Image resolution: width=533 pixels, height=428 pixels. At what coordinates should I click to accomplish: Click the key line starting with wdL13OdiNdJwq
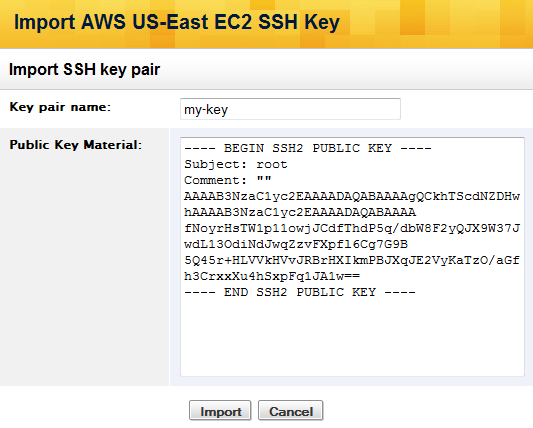[x=296, y=244]
